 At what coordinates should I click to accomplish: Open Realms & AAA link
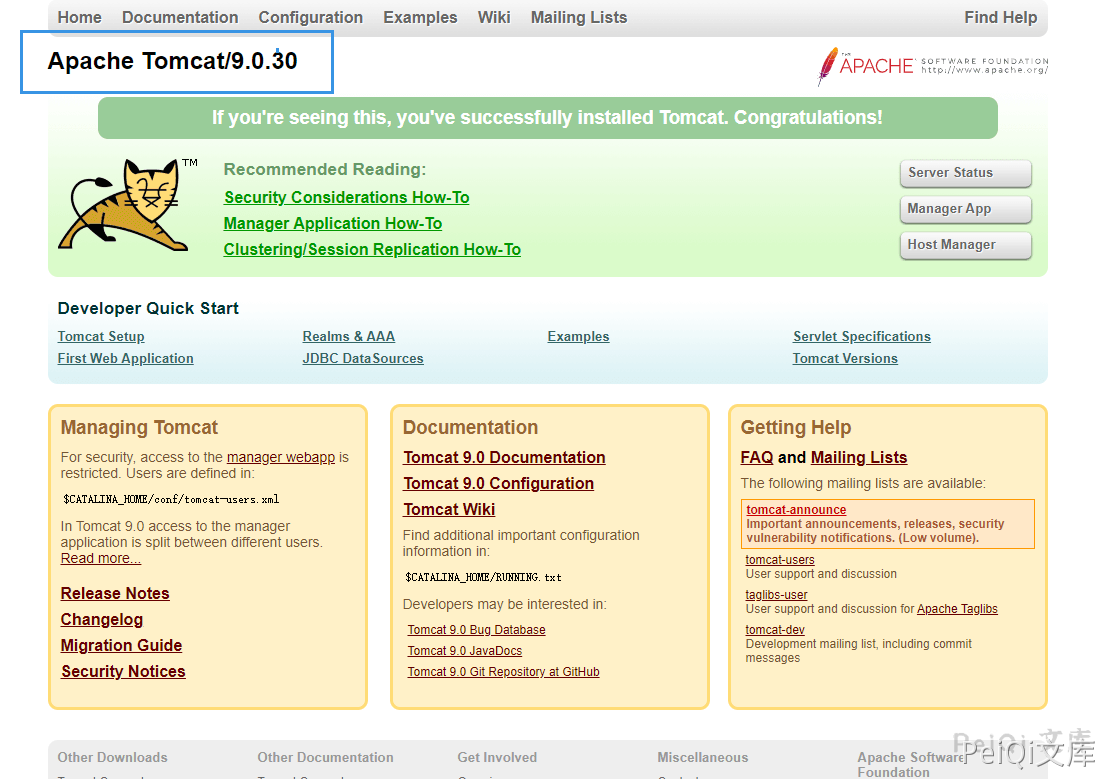[x=349, y=337]
